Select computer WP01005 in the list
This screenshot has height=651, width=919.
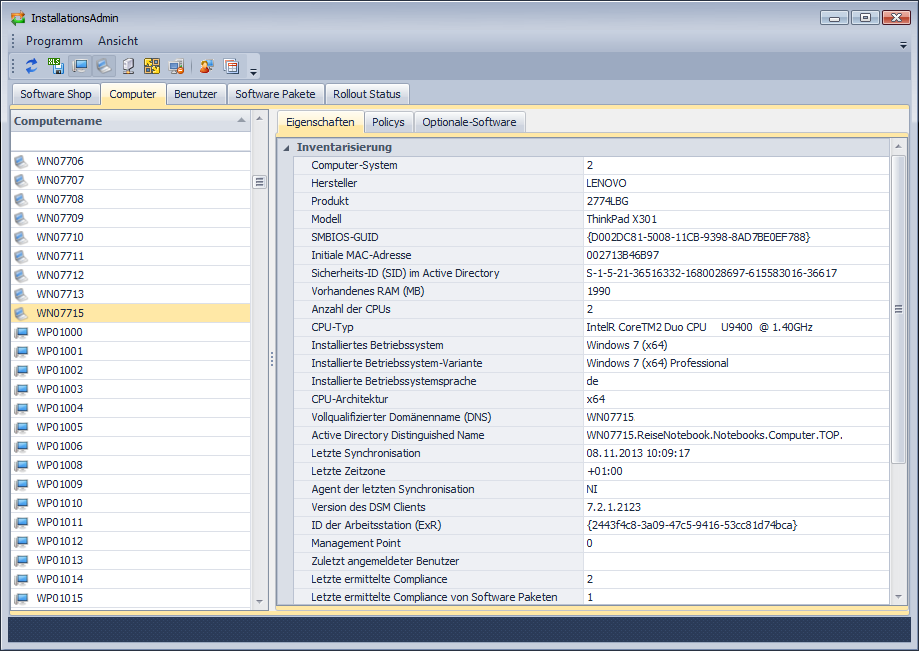(x=60, y=427)
